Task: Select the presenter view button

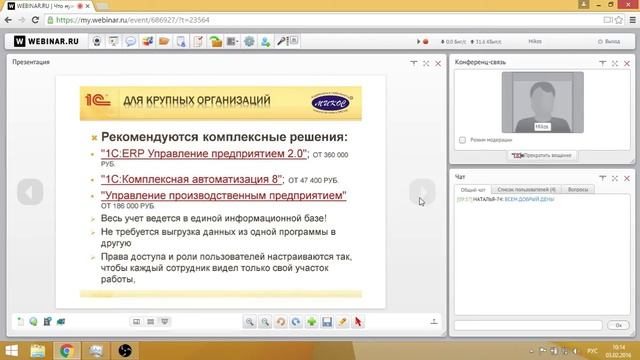Action: [165, 322]
